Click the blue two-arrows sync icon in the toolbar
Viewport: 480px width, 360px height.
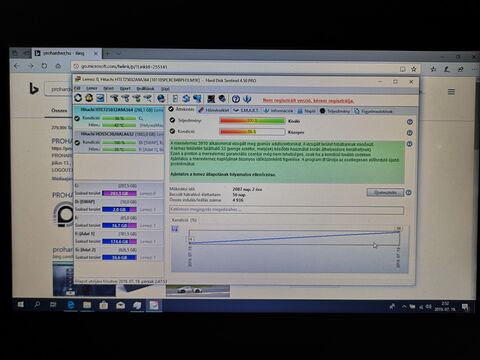coord(186,98)
